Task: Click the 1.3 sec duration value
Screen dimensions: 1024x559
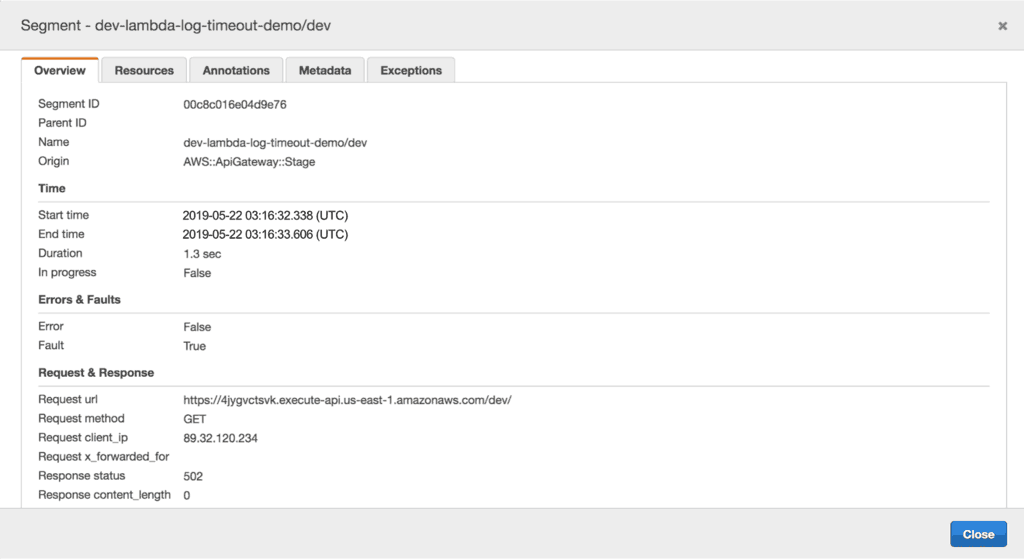Action: (202, 254)
